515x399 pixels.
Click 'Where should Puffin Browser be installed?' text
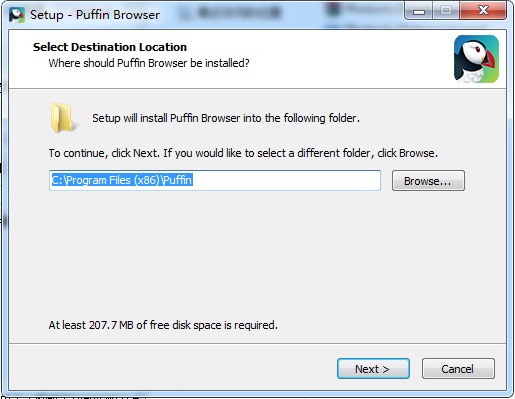pos(149,63)
